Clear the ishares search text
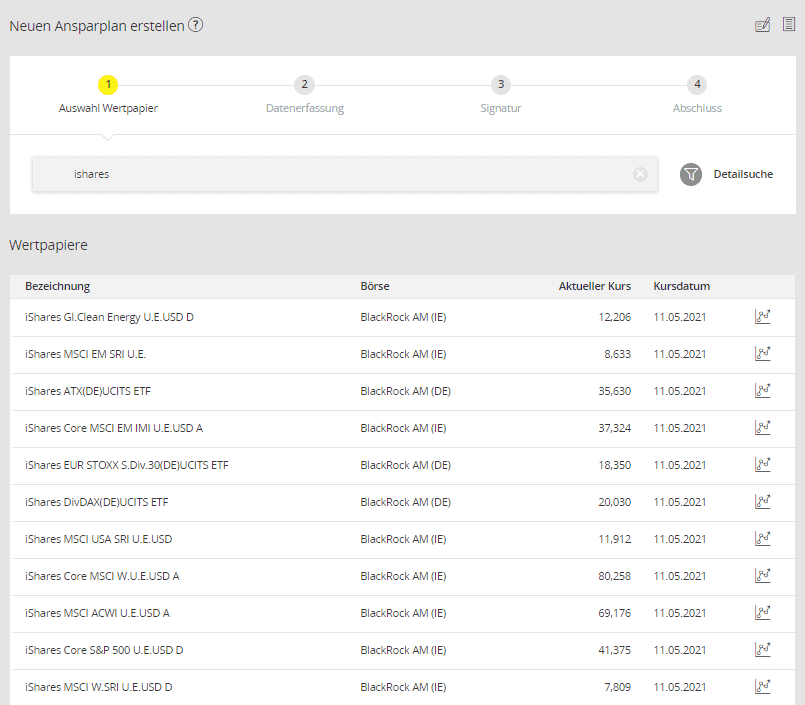Screen dimensions: 805x705 click(x=640, y=174)
